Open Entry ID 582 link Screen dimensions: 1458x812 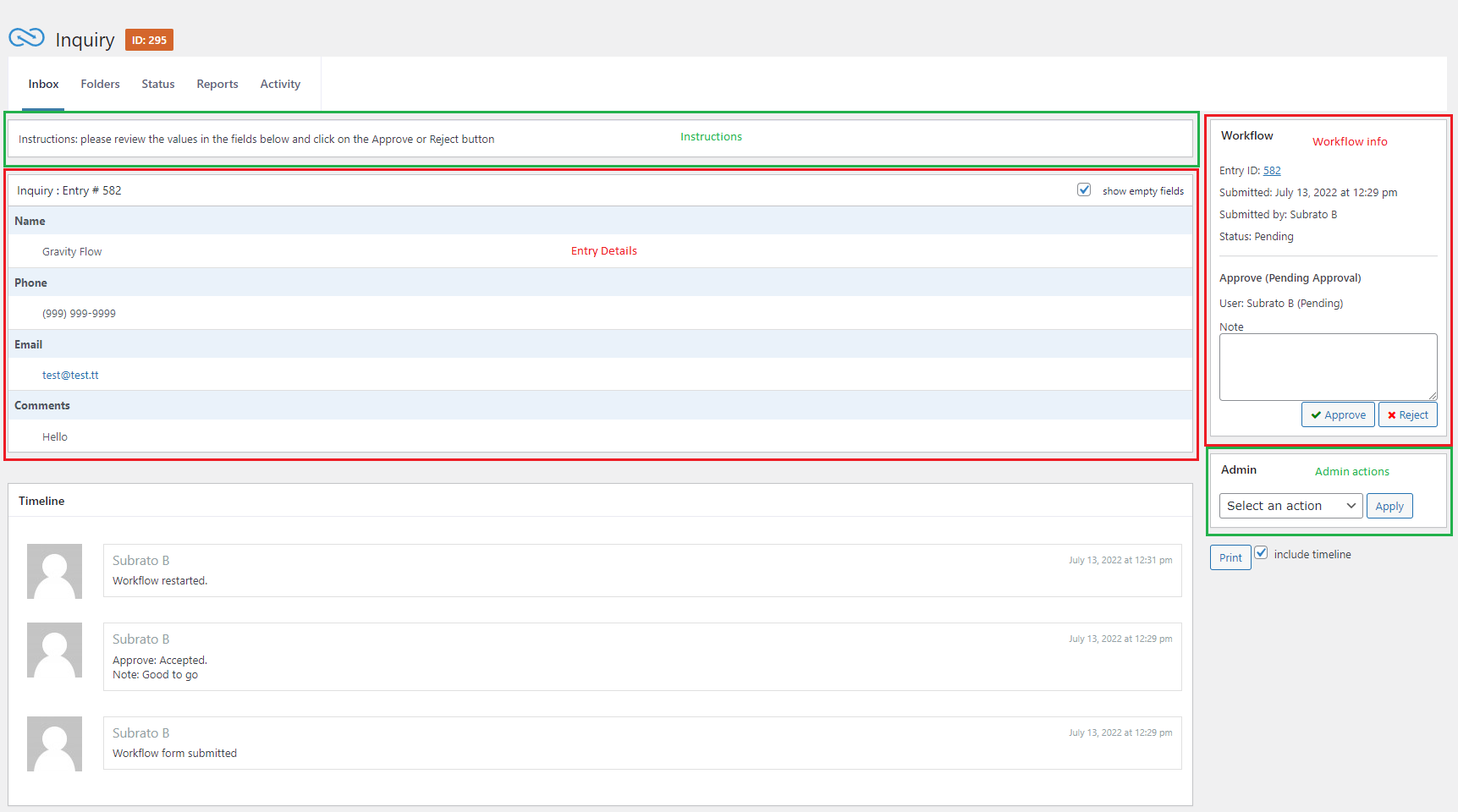pos(1272,171)
